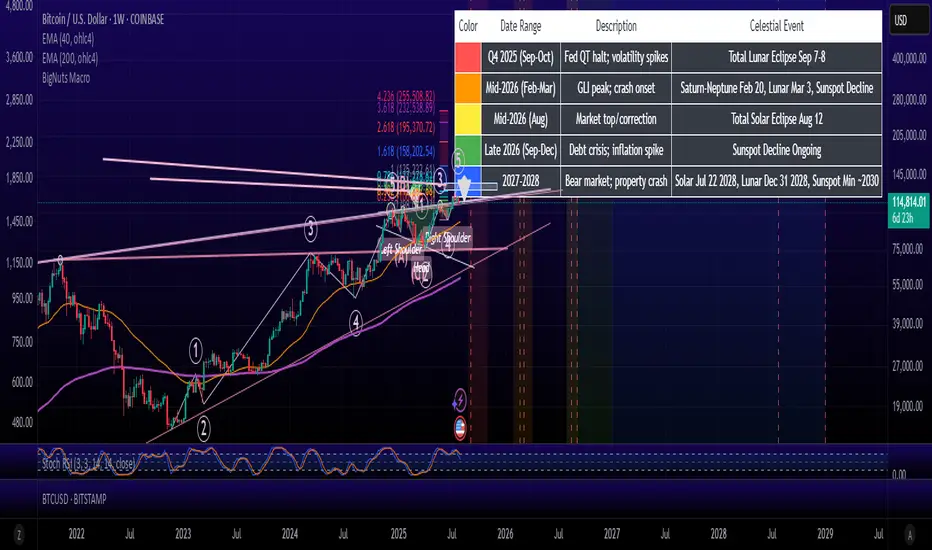
Task: Click the GLI peak; crash onset cell
Action: tap(616, 88)
